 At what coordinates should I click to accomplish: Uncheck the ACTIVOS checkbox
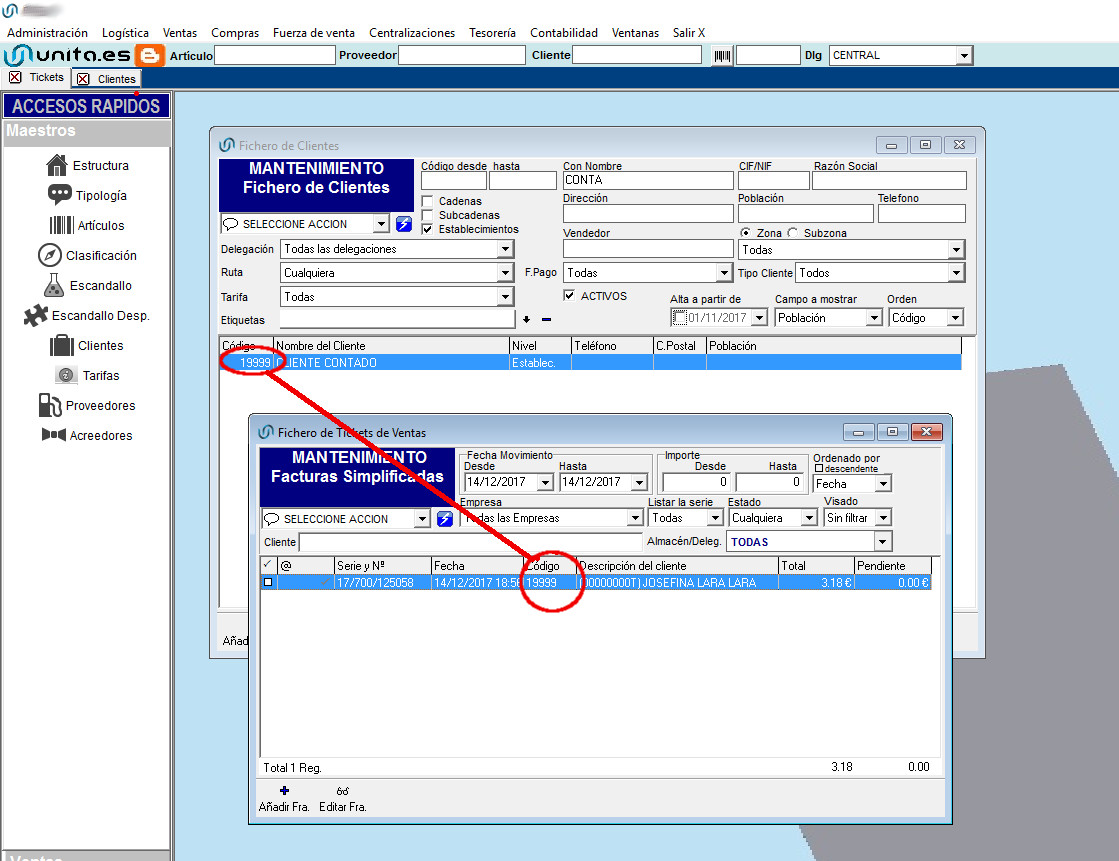pos(569,296)
